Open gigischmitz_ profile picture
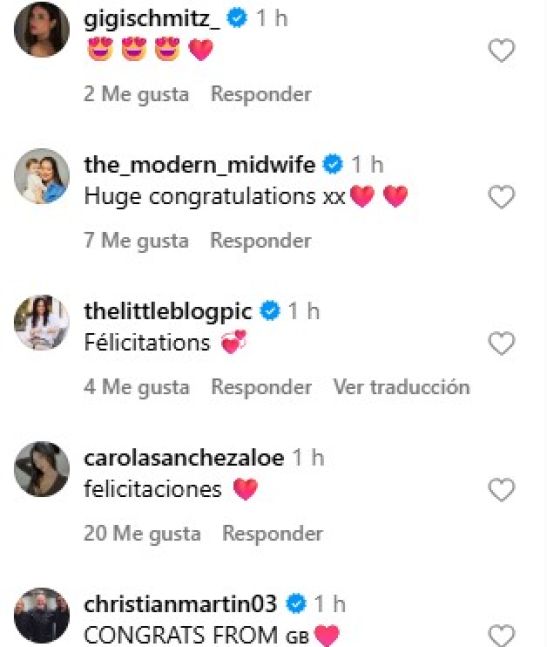Image resolution: width=547 pixels, height=647 pixels. [x=42, y=29]
